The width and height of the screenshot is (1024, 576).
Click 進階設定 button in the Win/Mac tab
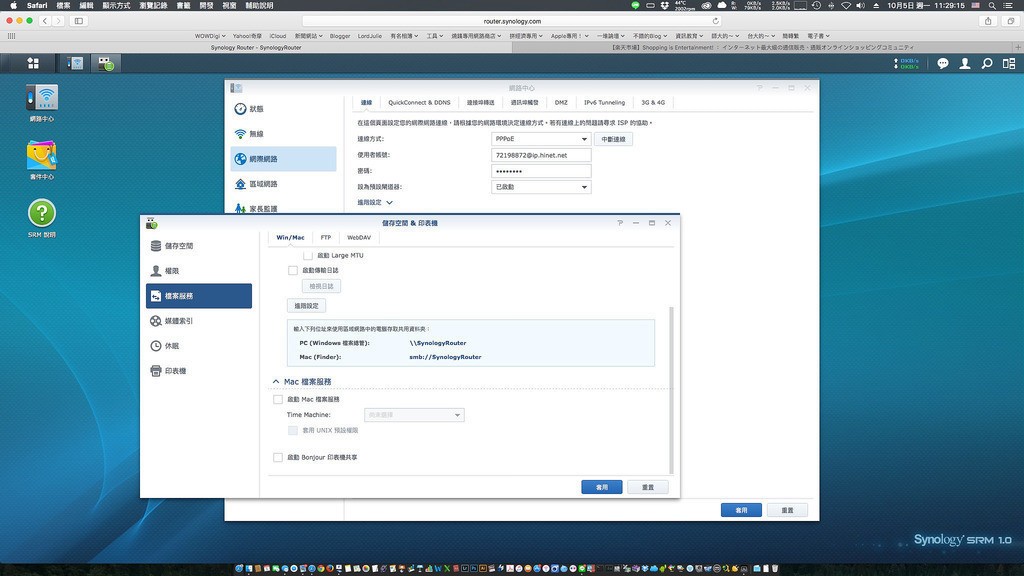(x=306, y=306)
